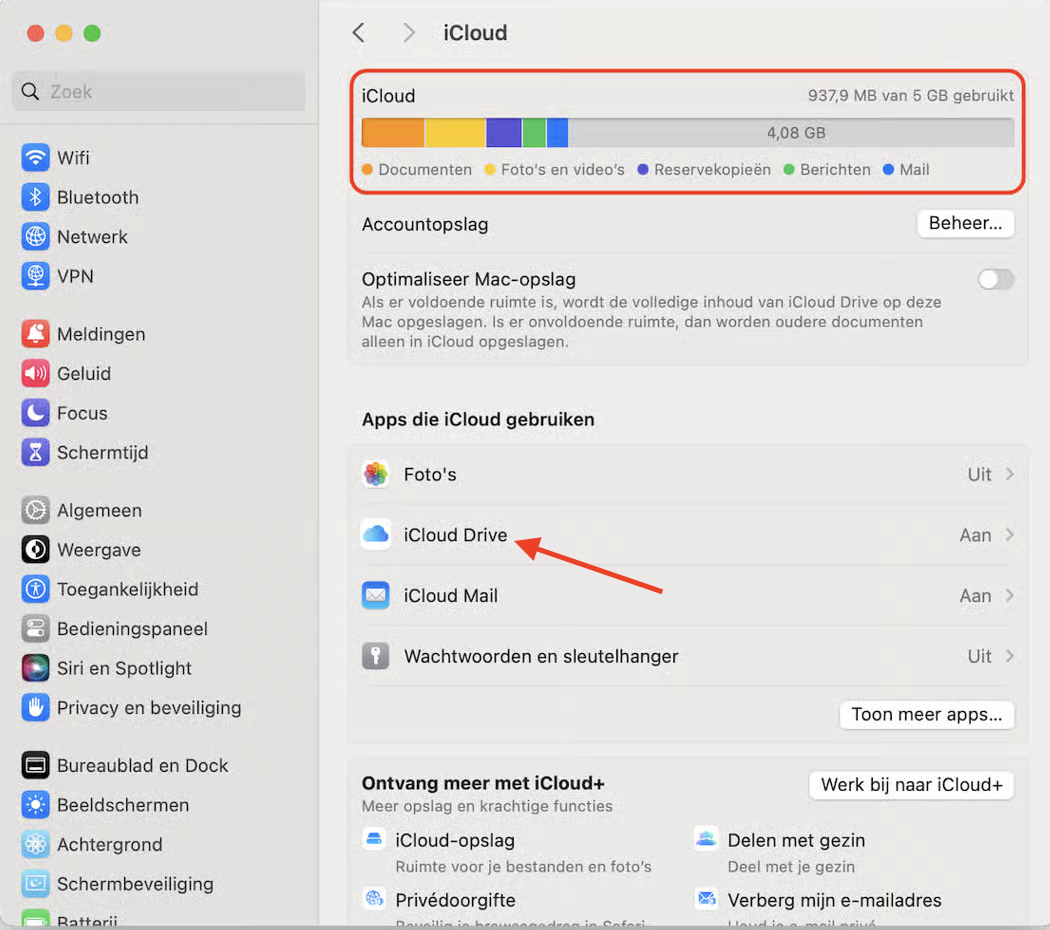Click the Zoek search field

click(158, 91)
